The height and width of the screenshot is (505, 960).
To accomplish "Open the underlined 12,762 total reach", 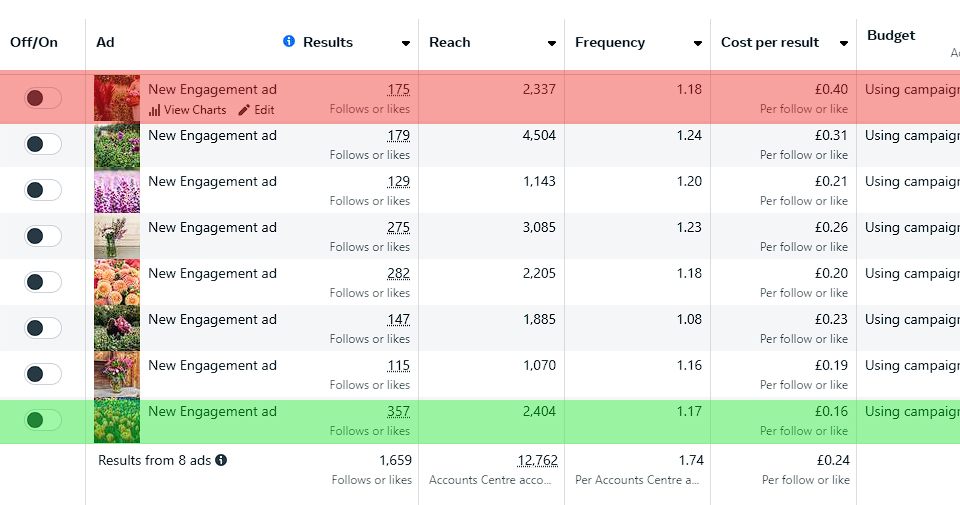I will [x=537, y=461].
